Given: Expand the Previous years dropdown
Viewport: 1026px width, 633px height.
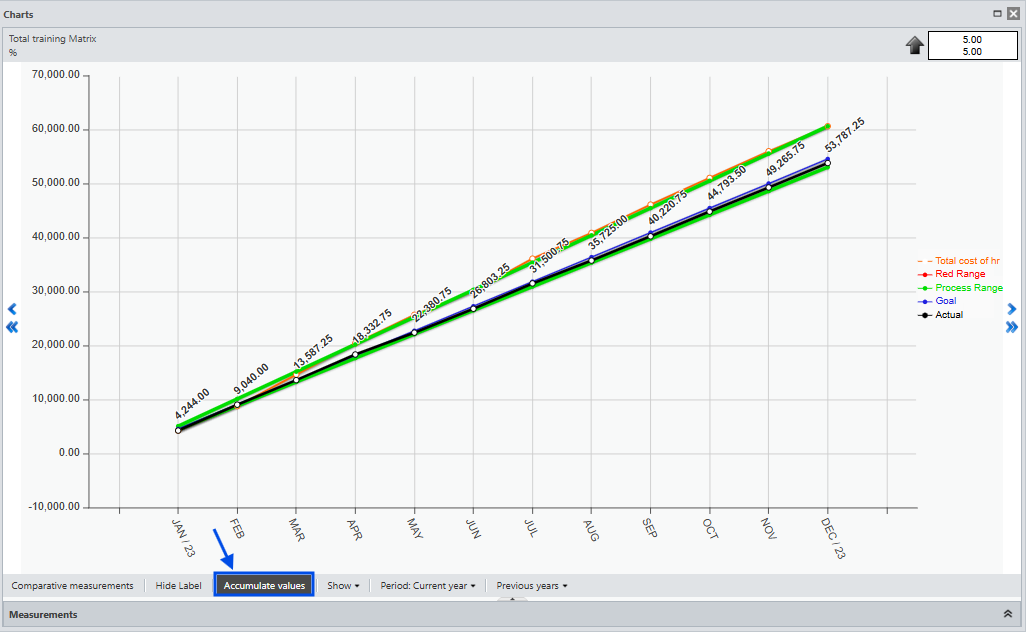Looking at the screenshot, I should click(531, 586).
